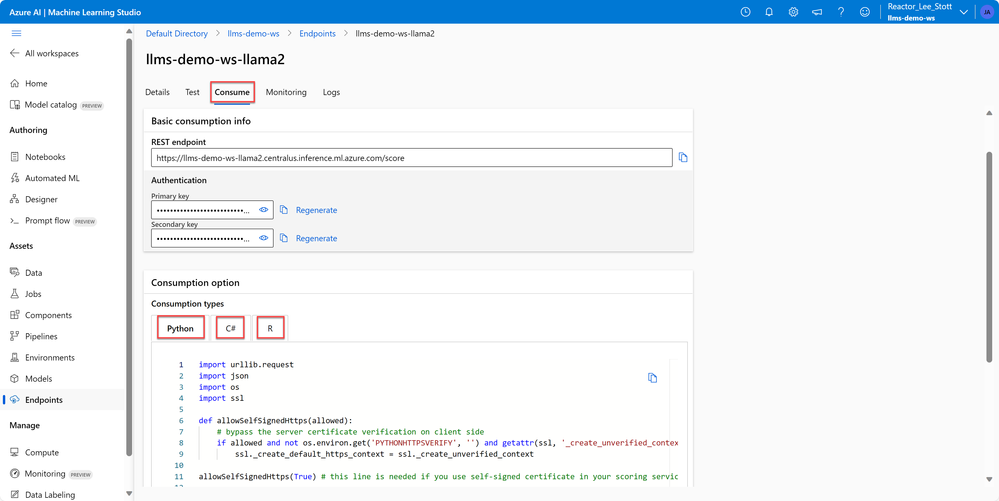This screenshot has width=999, height=501.
Task: Open the Home icon in sidebar
Action: pos(15,84)
